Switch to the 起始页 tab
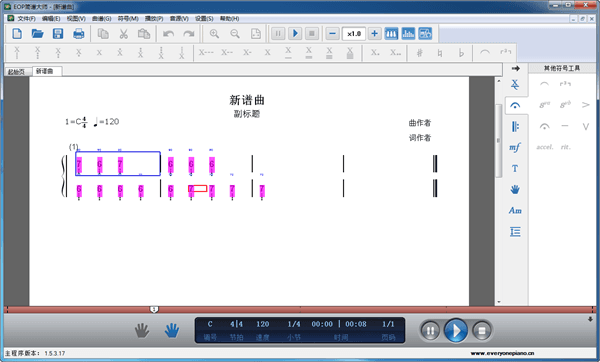 (x=16, y=72)
